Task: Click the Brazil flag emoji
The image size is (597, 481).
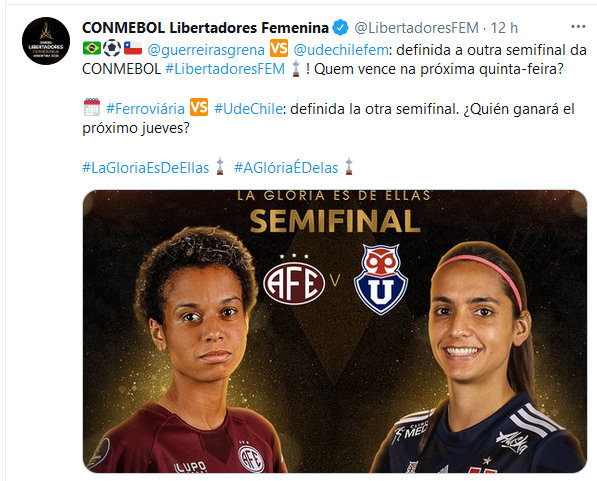Action: click(92, 48)
